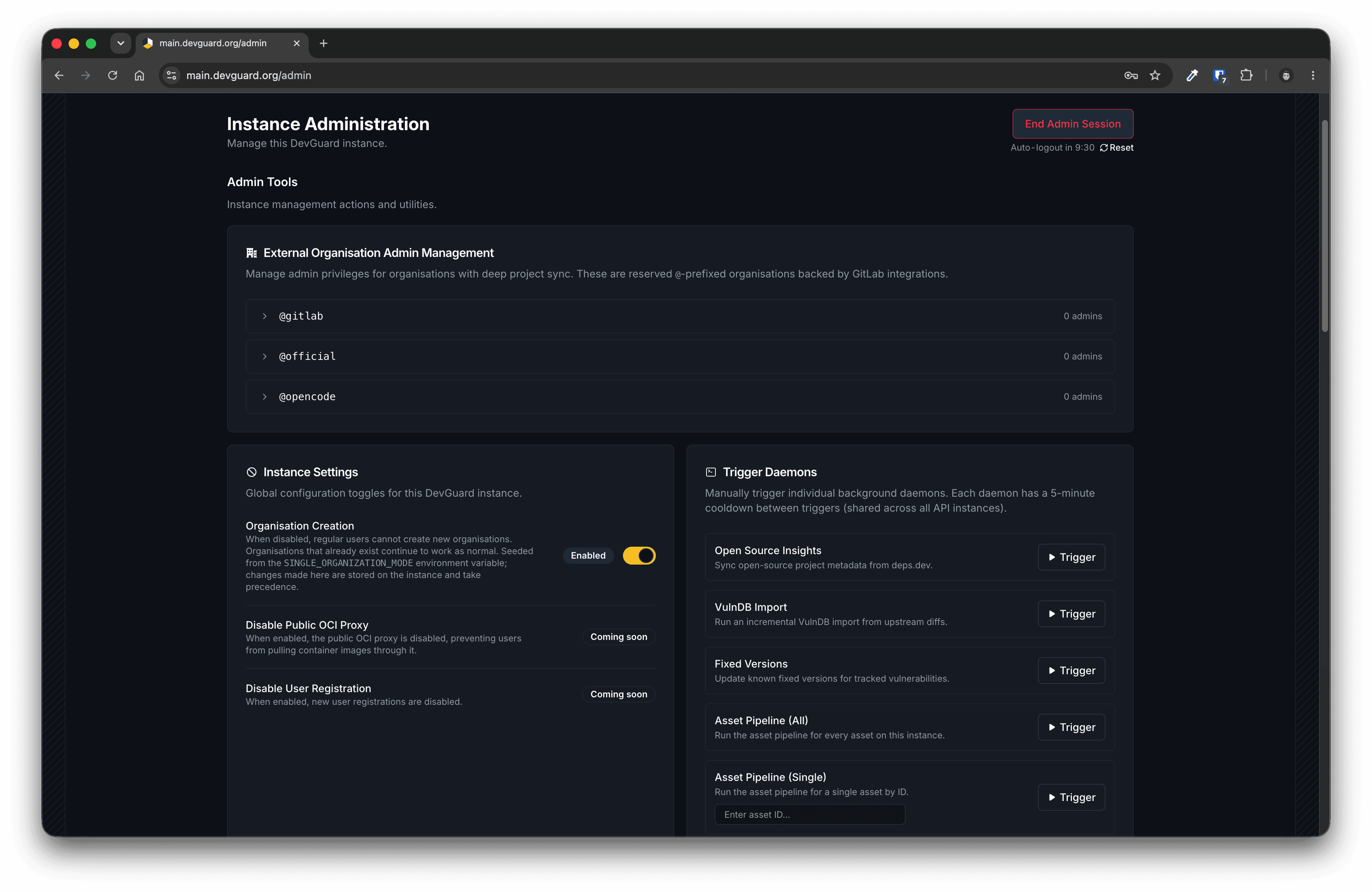Viewport: 1372px width, 892px height.
Task: Select the main.devguard.org/admin tab
Action: click(222, 43)
